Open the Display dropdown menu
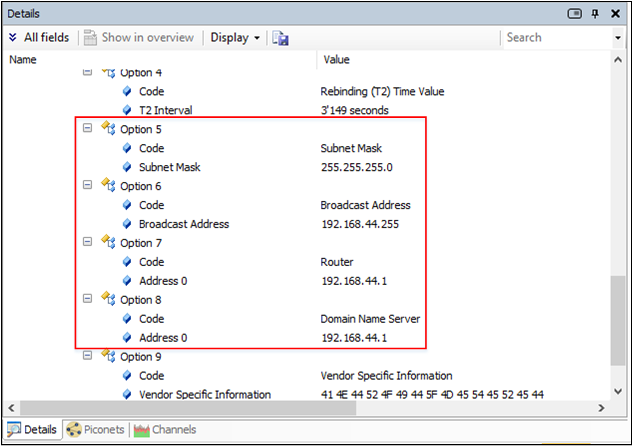This screenshot has height=446, width=633. coord(235,38)
